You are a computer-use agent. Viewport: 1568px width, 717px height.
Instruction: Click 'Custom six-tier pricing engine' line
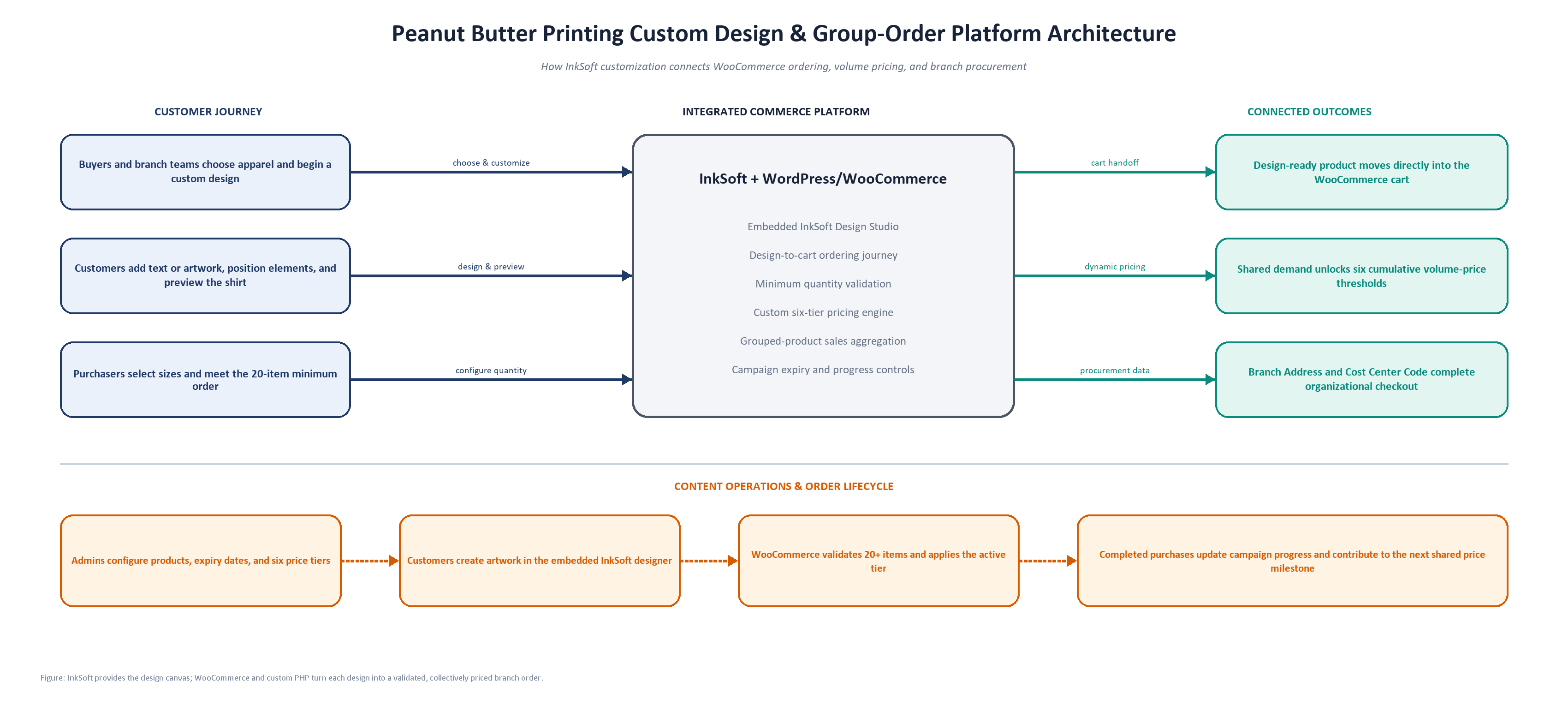[x=823, y=312]
